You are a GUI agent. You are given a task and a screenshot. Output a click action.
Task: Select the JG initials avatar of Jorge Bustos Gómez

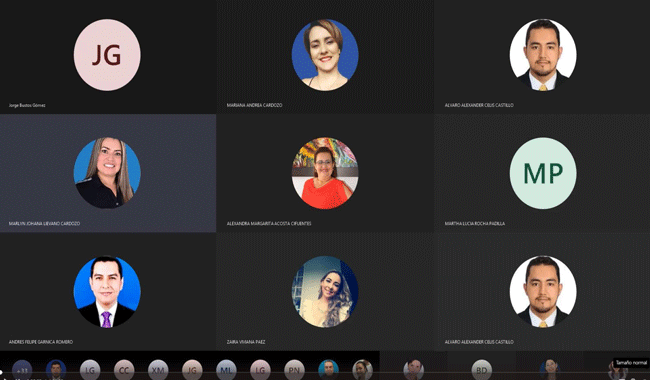click(x=107, y=55)
